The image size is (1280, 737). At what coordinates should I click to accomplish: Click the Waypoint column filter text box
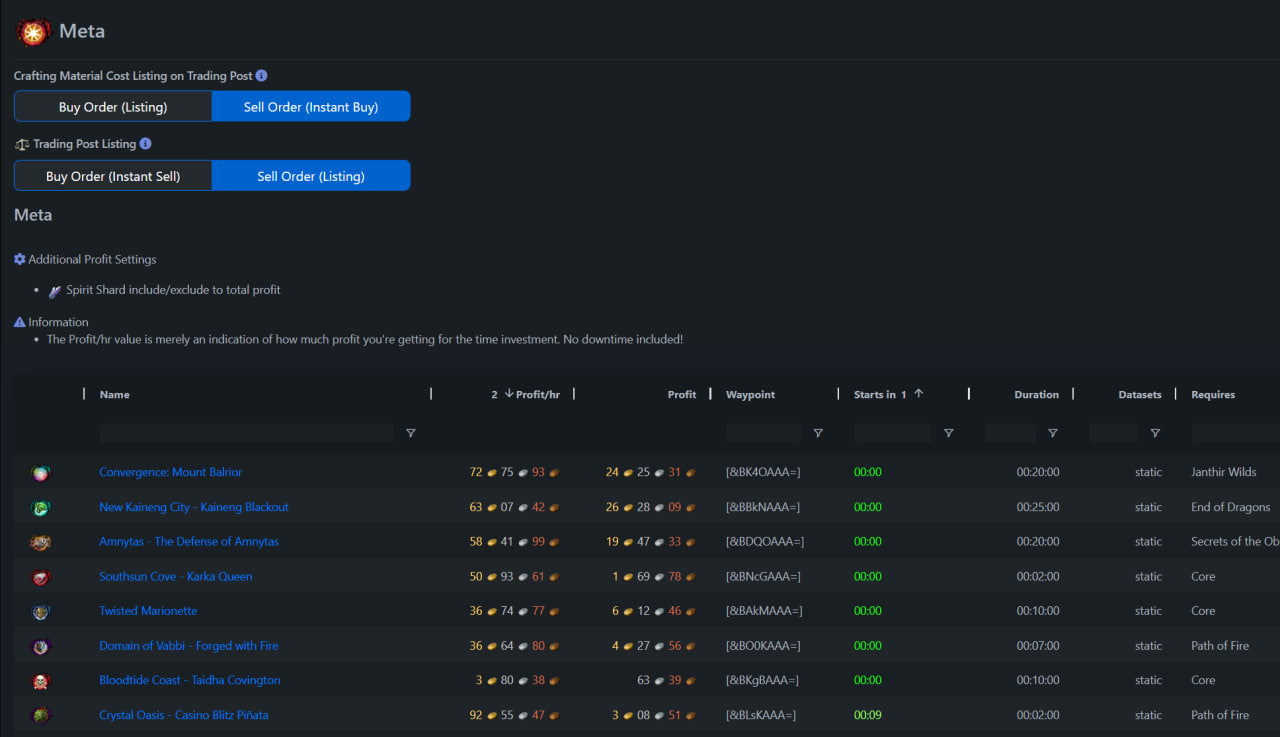click(x=763, y=433)
